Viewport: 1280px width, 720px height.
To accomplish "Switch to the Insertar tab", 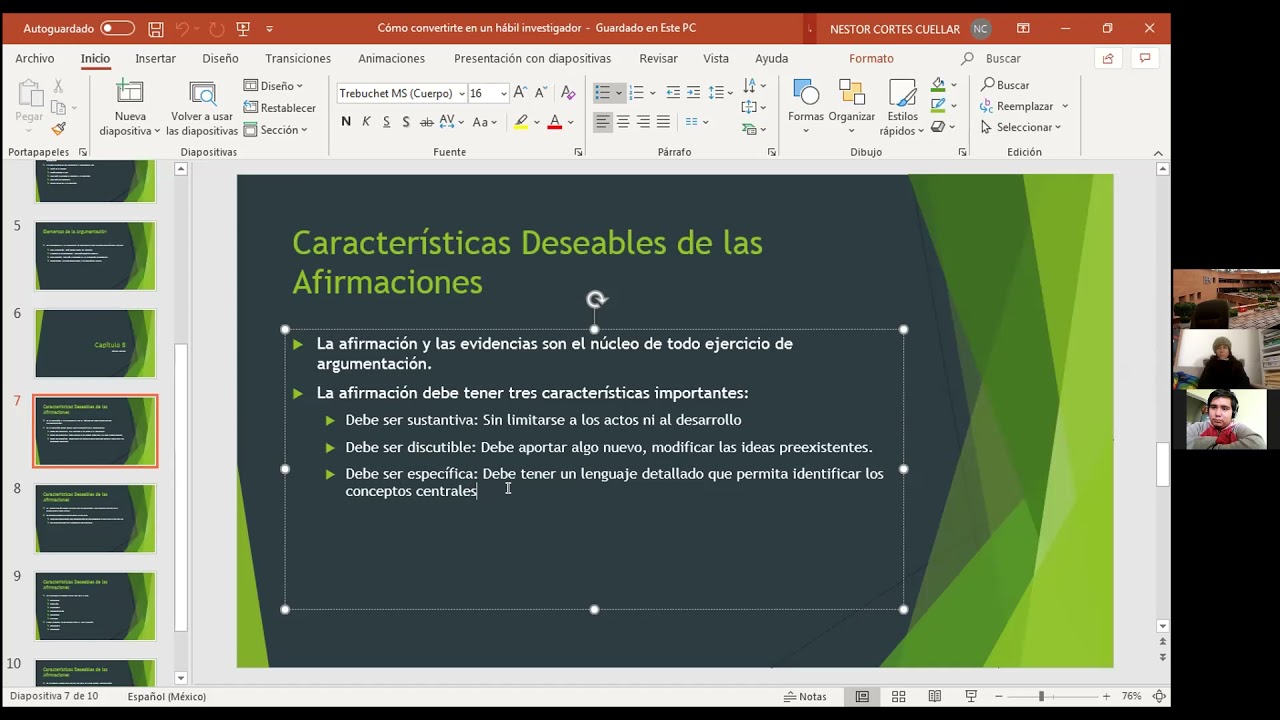I will 155,59.
